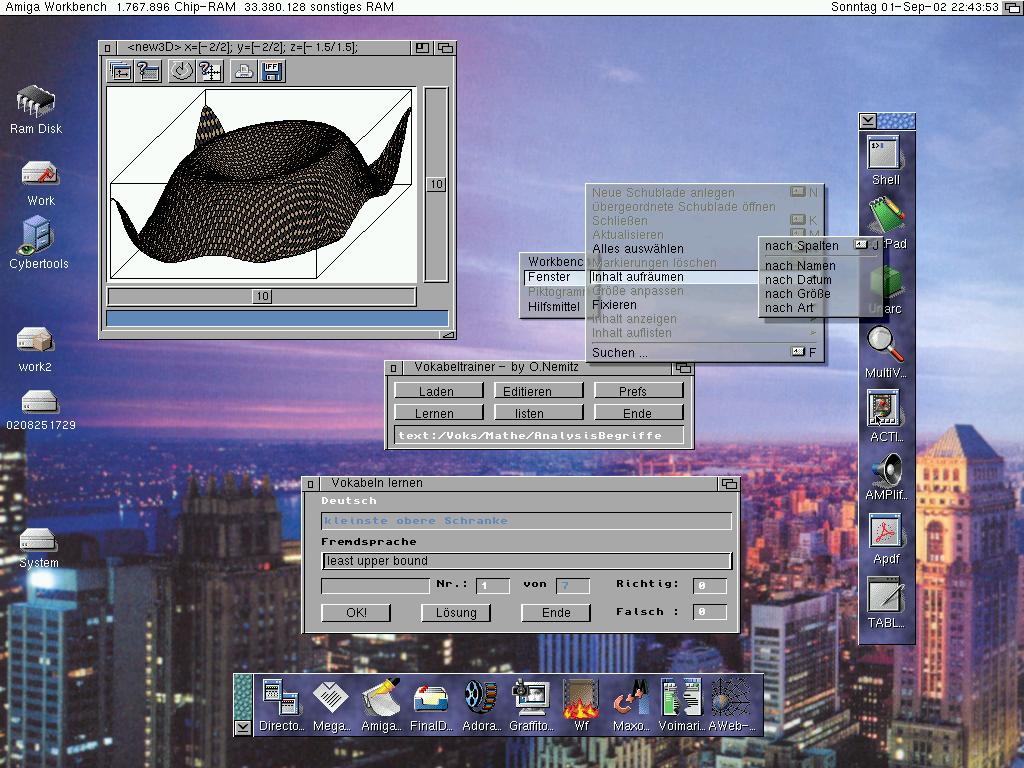
Task: Open the Shell icon in right dock
Action: [x=885, y=154]
